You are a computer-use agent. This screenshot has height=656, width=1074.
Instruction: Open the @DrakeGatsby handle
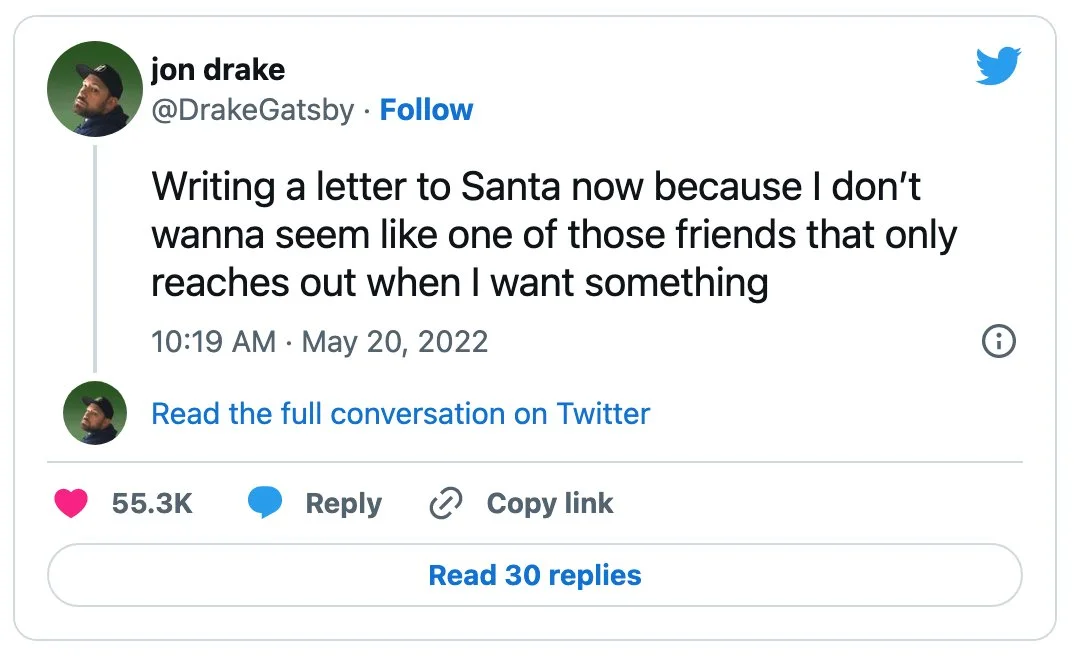click(252, 110)
